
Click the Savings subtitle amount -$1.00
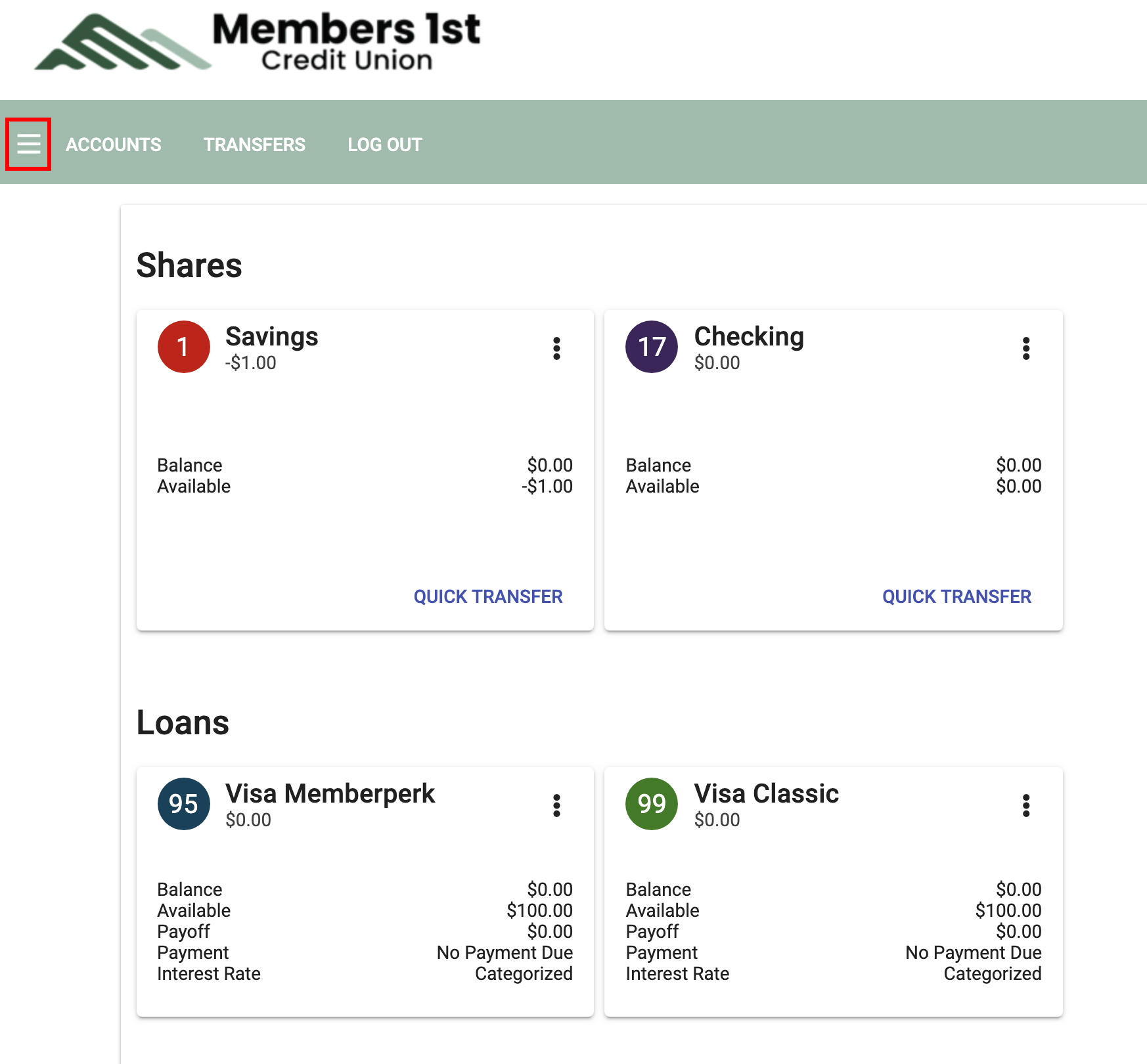coord(251,363)
